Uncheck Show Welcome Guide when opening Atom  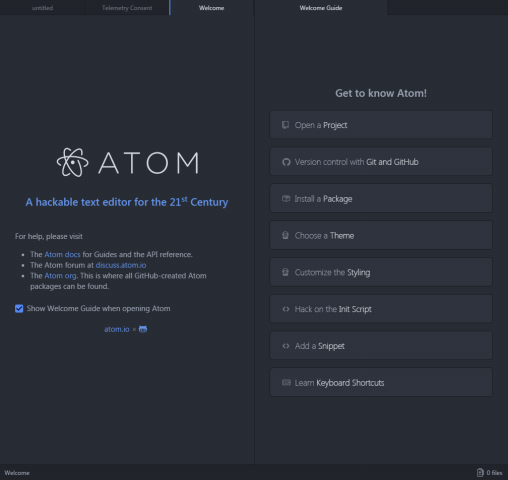(19, 309)
